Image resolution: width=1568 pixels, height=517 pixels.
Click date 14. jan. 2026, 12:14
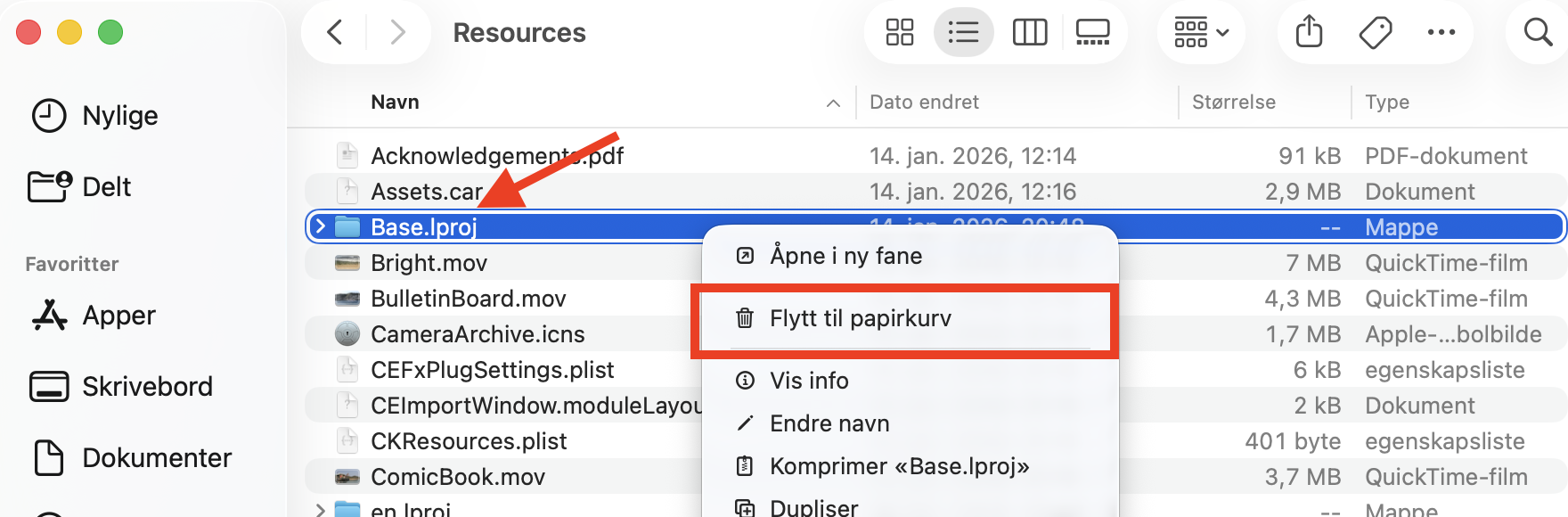click(x=973, y=156)
